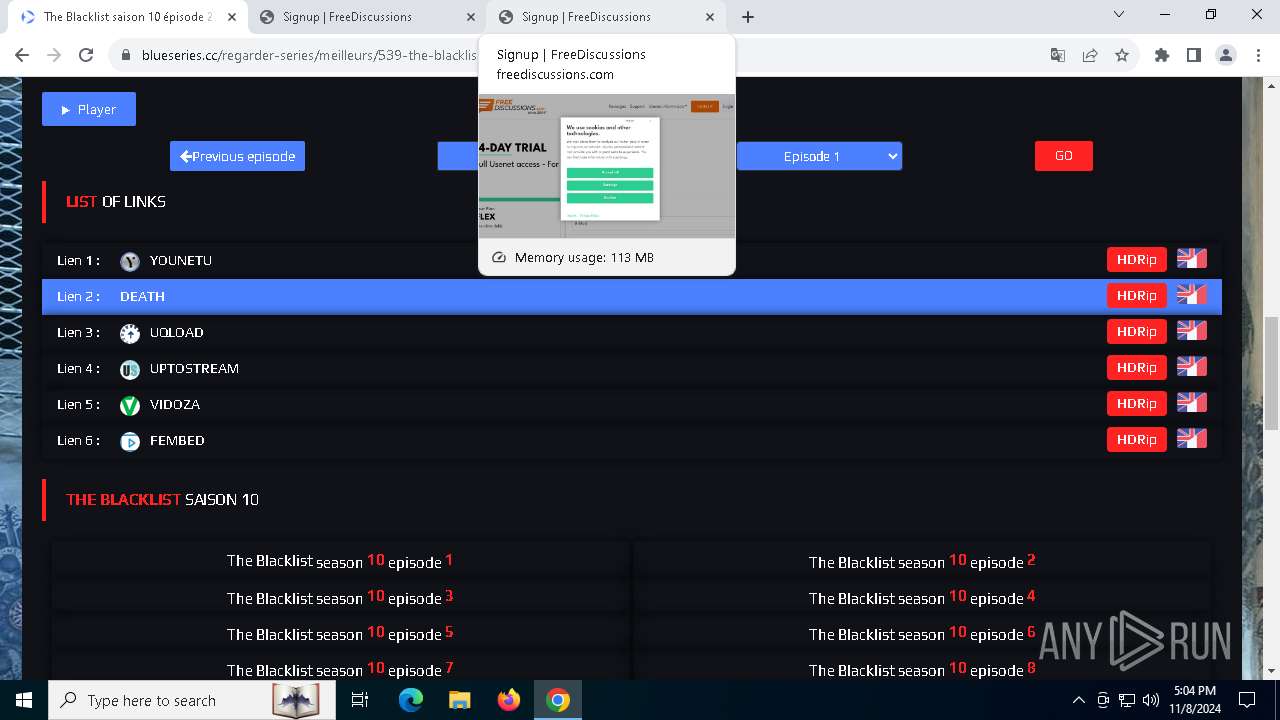Click the red GO button
1280x720 pixels.
point(1064,156)
